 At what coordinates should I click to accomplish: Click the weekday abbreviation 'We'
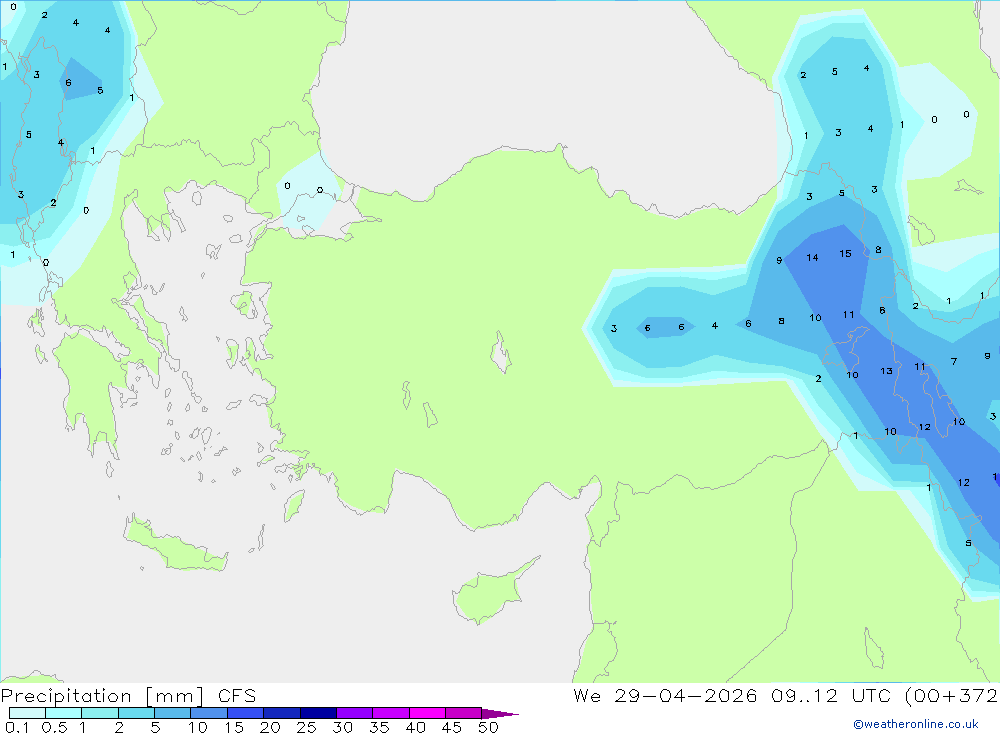click(587, 696)
